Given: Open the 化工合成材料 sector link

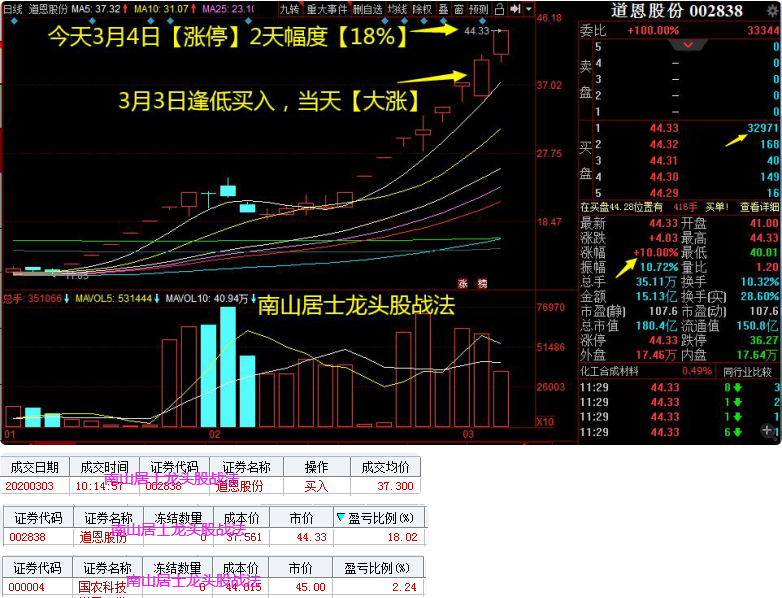Looking at the screenshot, I should click(609, 371).
